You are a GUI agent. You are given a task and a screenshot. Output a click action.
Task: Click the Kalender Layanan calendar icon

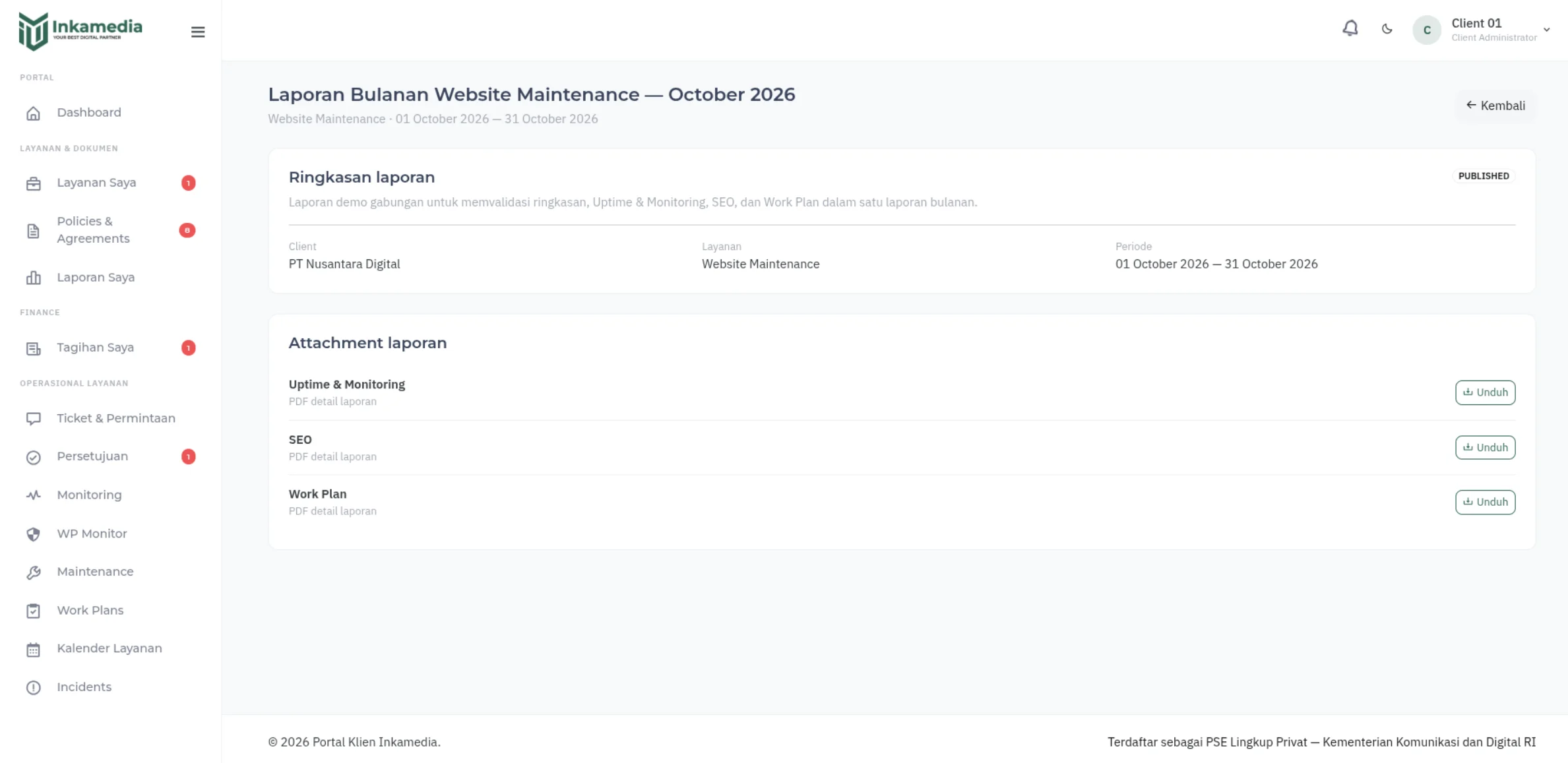[33, 650]
